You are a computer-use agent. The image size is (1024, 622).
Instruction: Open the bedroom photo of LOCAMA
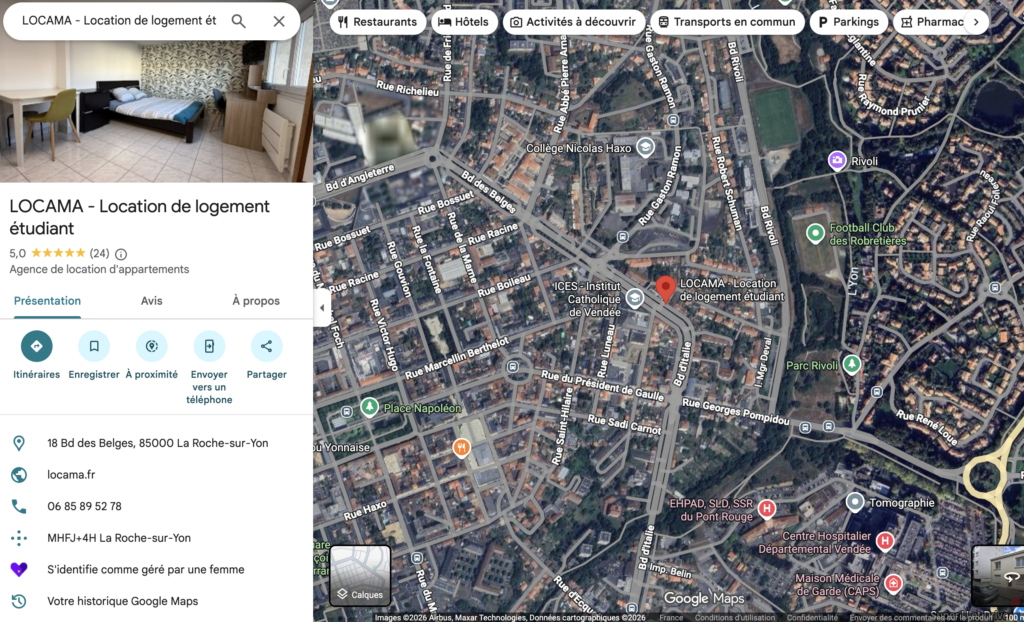click(156, 111)
